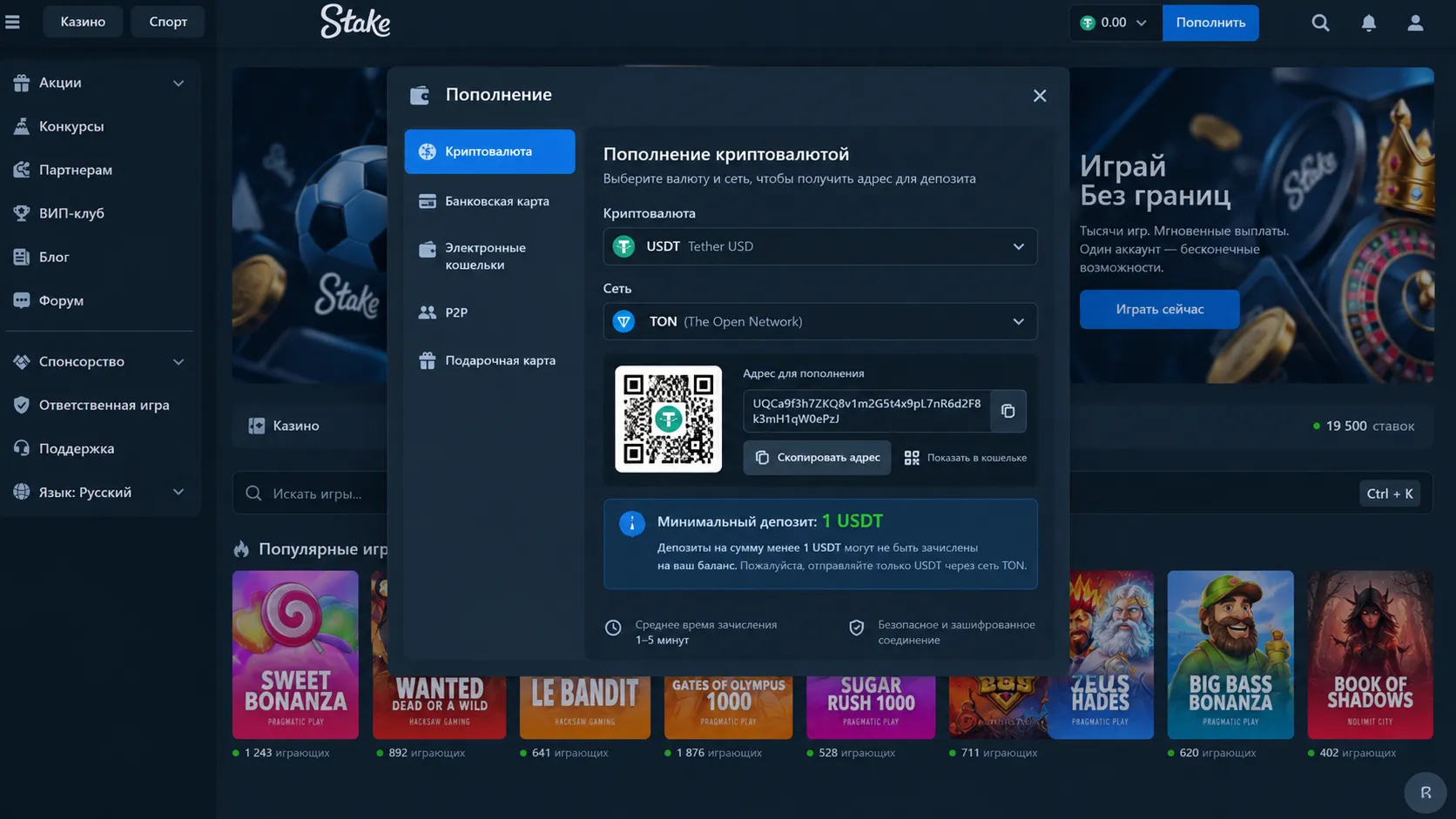Open the notifications bell icon

pyautogui.click(x=1369, y=23)
